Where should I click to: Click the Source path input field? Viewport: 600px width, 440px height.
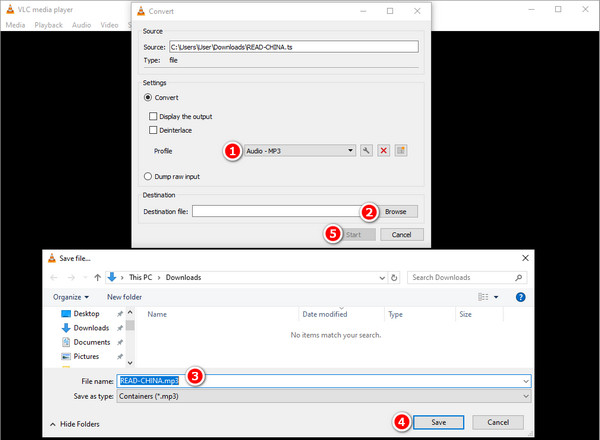click(293, 47)
